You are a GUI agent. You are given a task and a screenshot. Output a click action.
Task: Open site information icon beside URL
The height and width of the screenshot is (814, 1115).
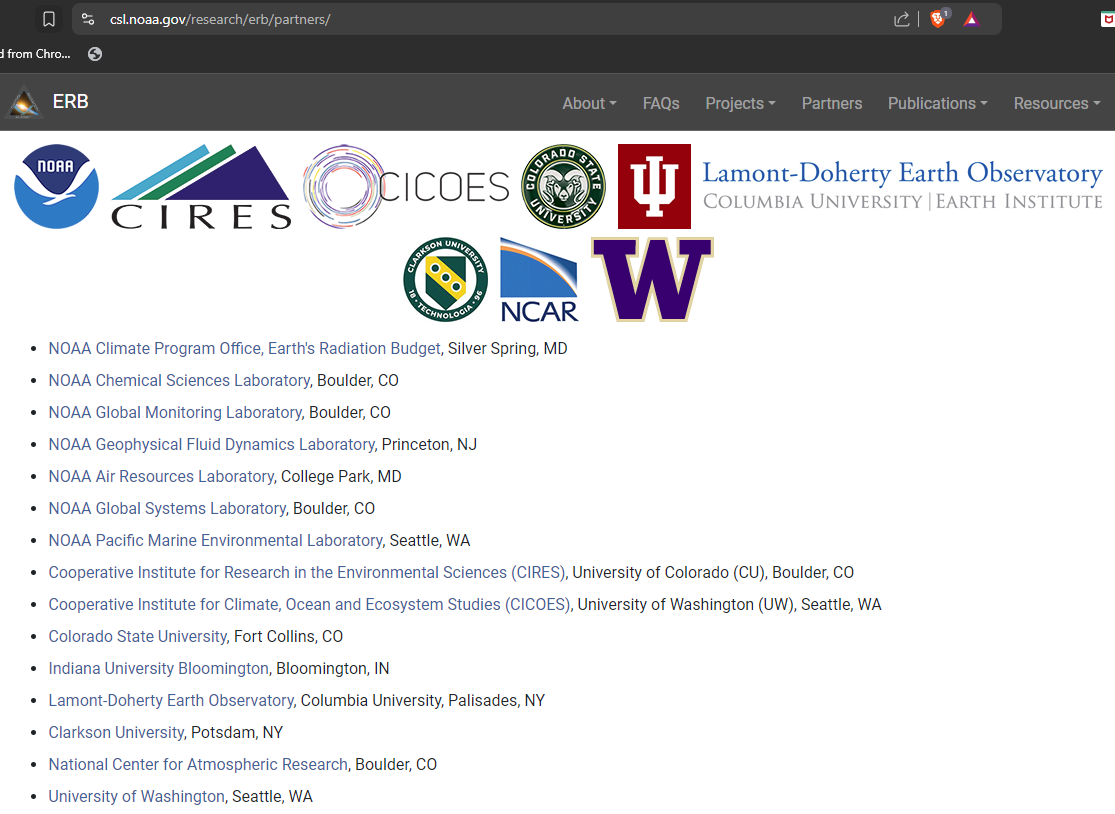pos(88,19)
